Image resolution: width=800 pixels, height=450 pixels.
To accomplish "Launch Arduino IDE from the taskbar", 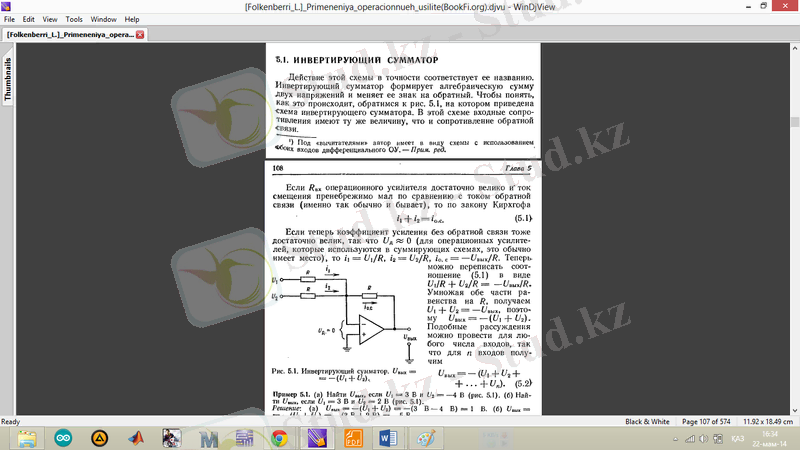I will coord(63,438).
